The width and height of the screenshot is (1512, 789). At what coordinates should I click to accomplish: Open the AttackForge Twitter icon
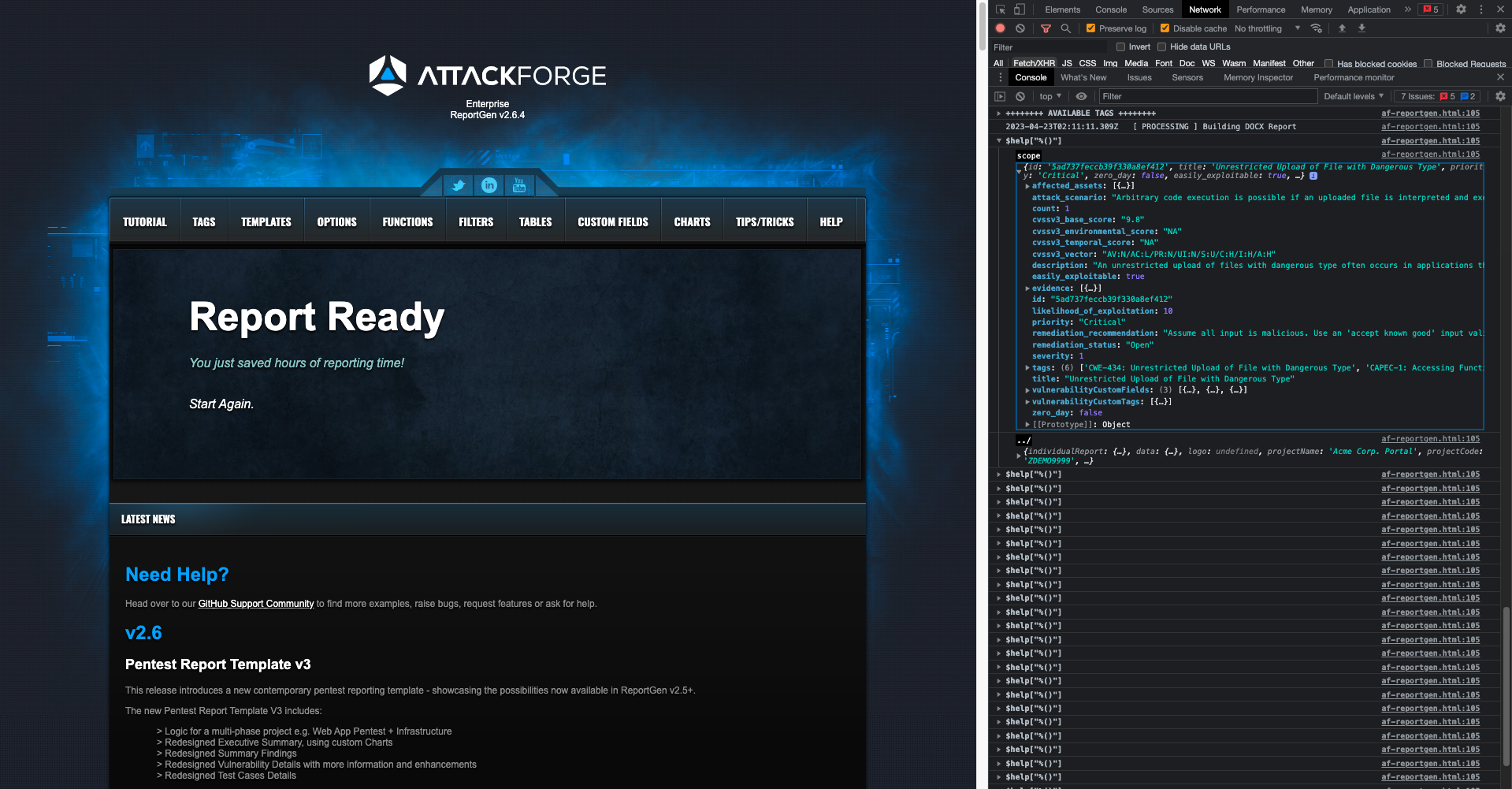click(x=458, y=185)
